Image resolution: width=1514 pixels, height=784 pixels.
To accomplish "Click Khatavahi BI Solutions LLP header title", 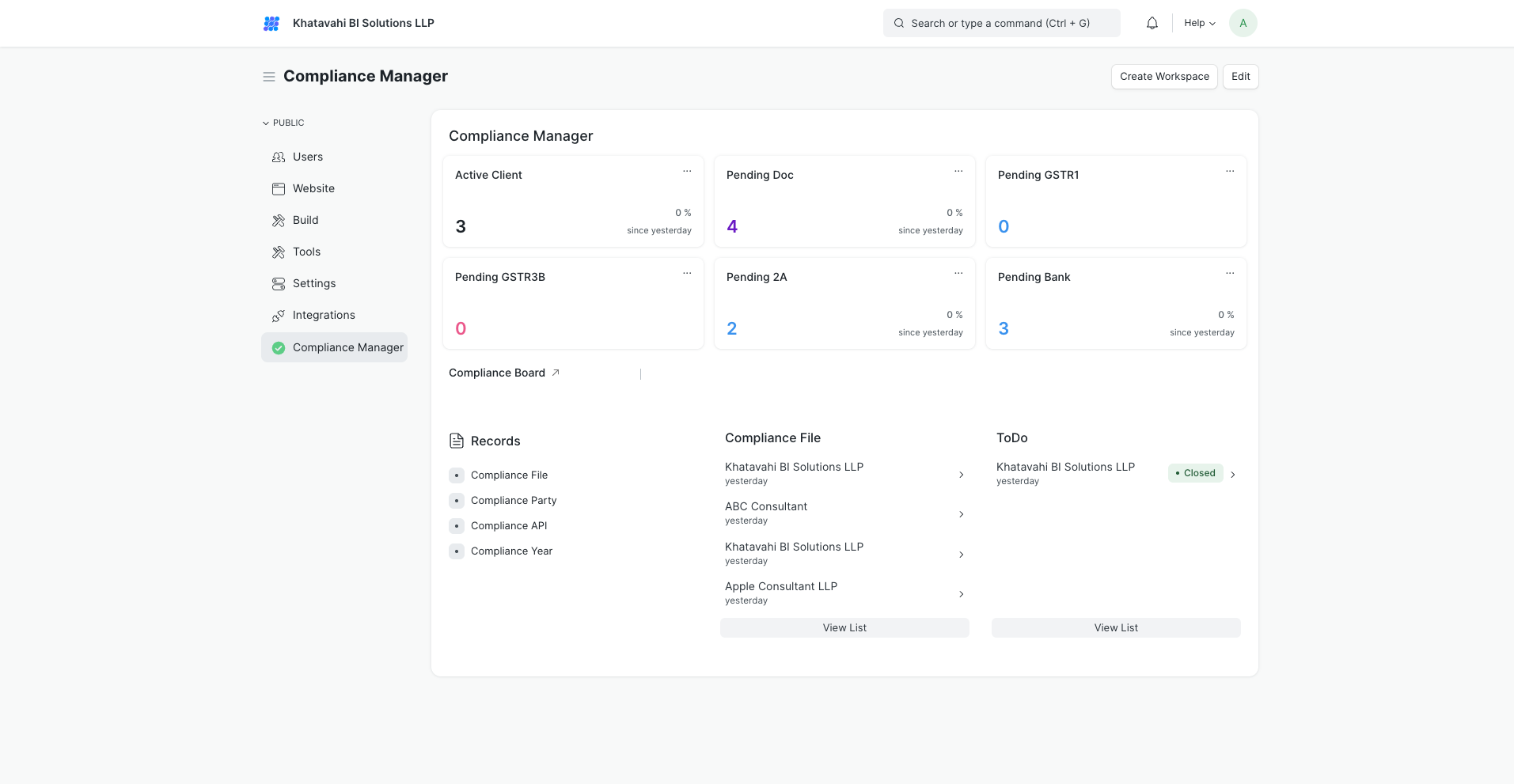I will (363, 24).
